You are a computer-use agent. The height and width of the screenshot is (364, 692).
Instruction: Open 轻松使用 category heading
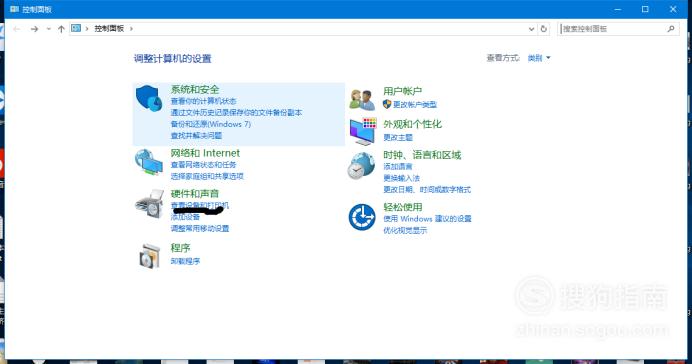(402, 207)
